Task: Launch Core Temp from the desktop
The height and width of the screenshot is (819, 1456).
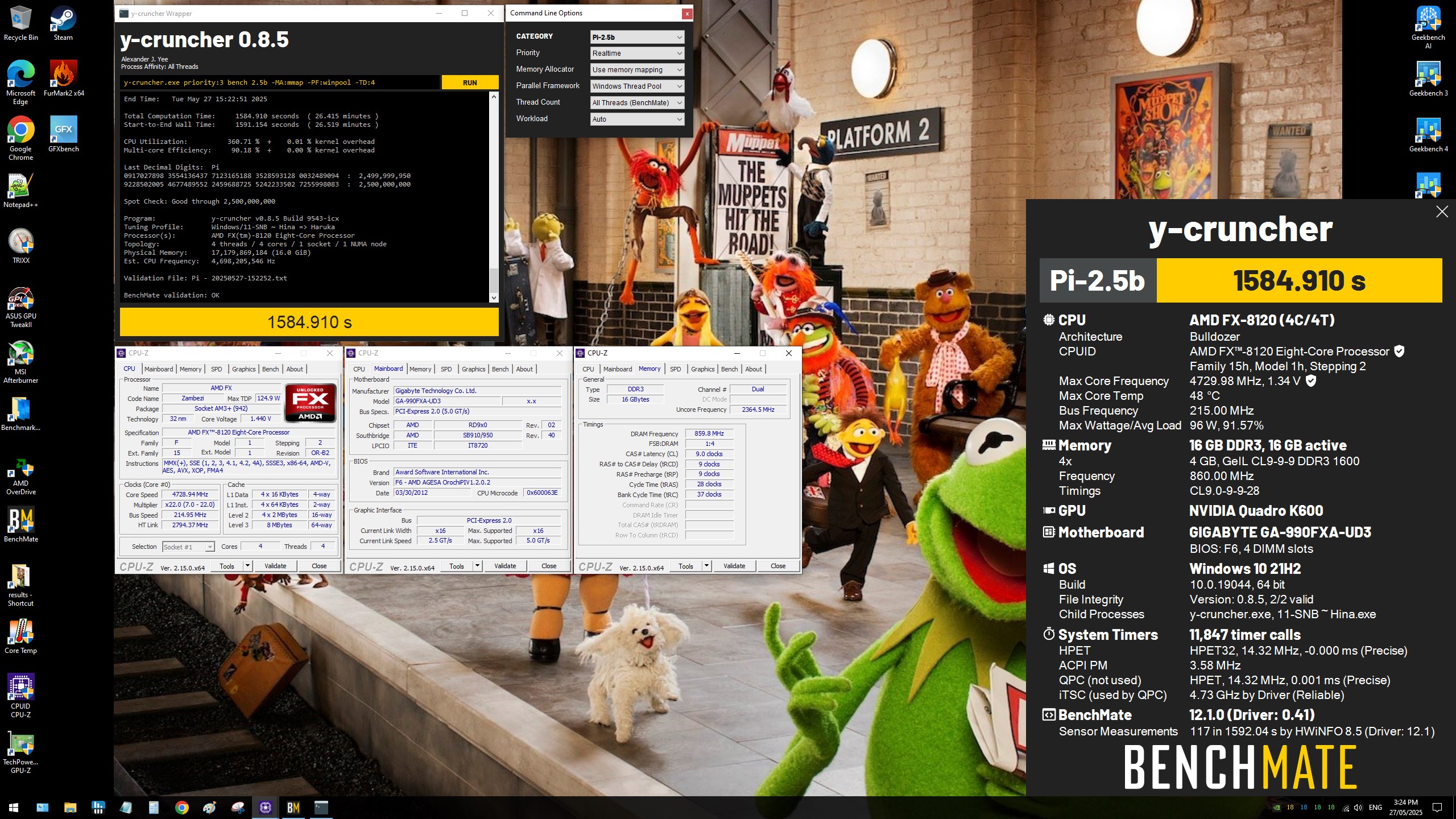Action: click(21, 637)
